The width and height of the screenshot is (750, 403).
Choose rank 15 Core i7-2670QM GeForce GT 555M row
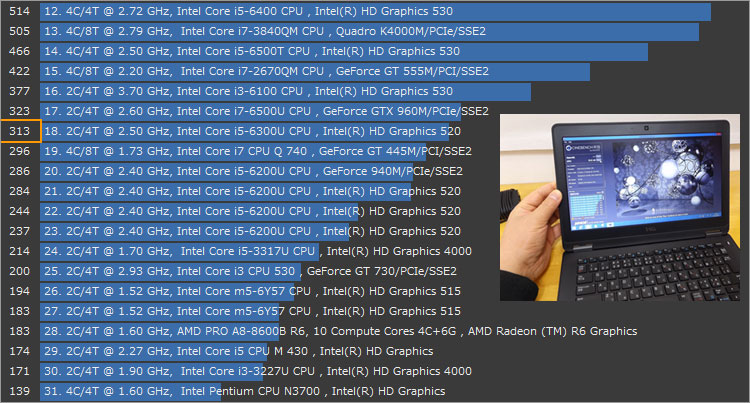(265, 71)
